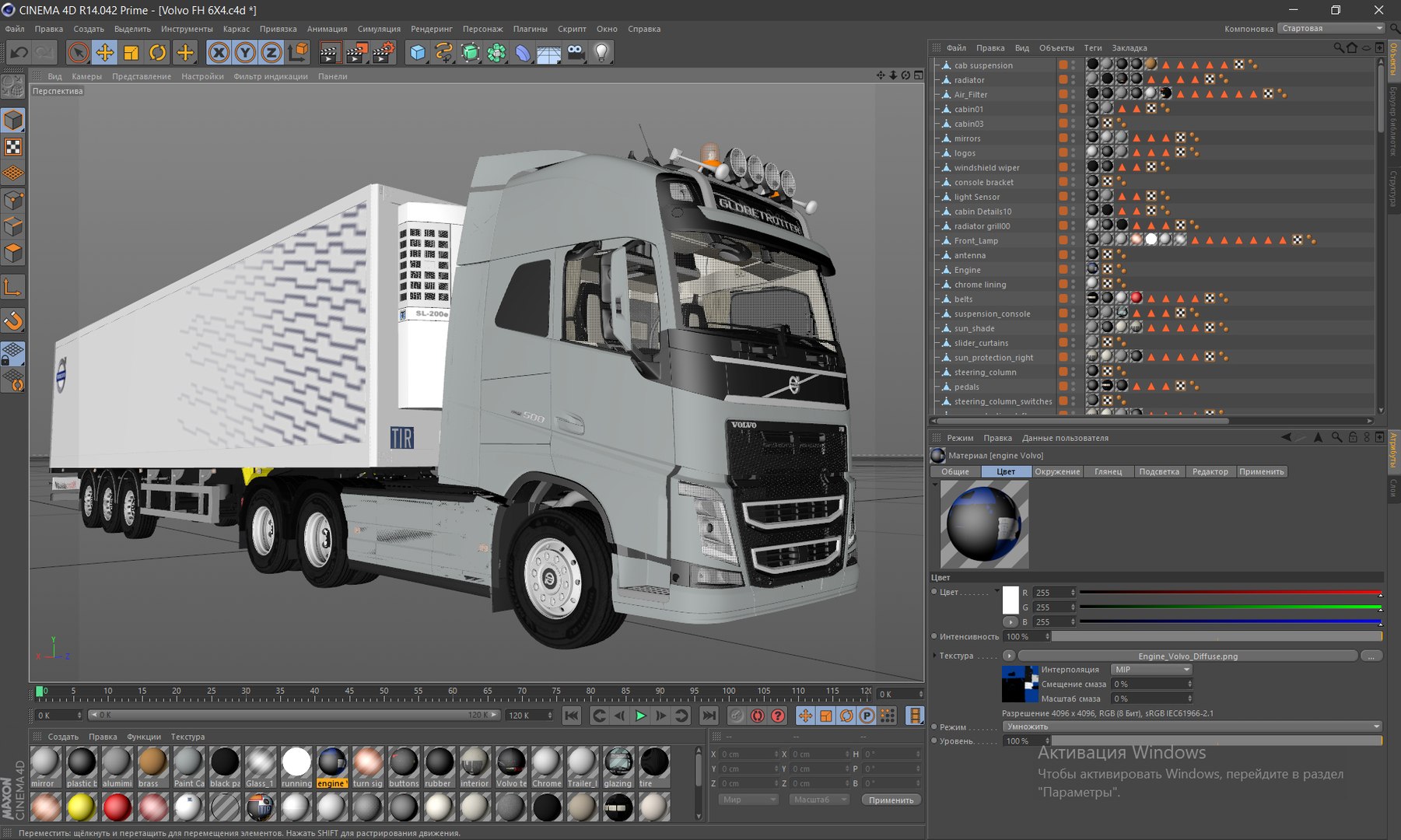This screenshot has height=840, width=1401.
Task: Select the axis mode L icon
Action: (13, 287)
